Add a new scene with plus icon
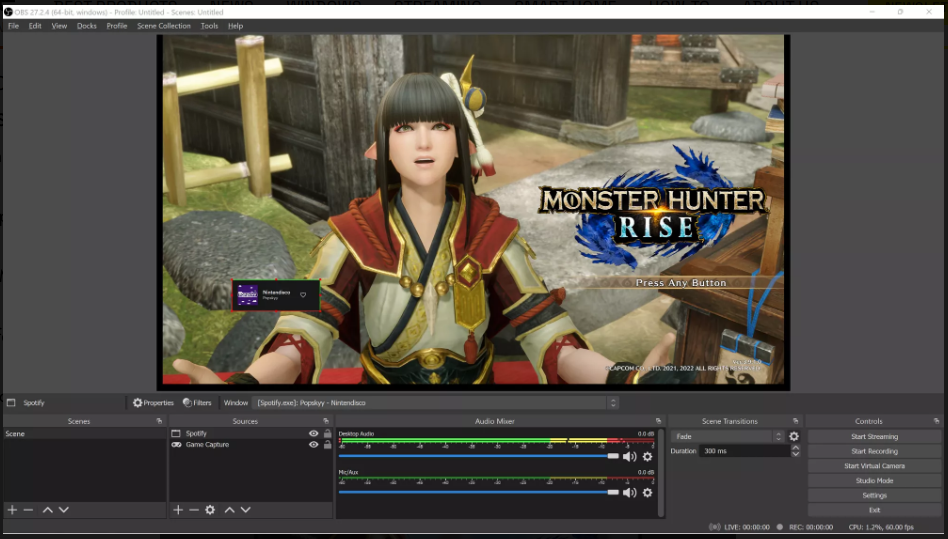 click(12, 510)
